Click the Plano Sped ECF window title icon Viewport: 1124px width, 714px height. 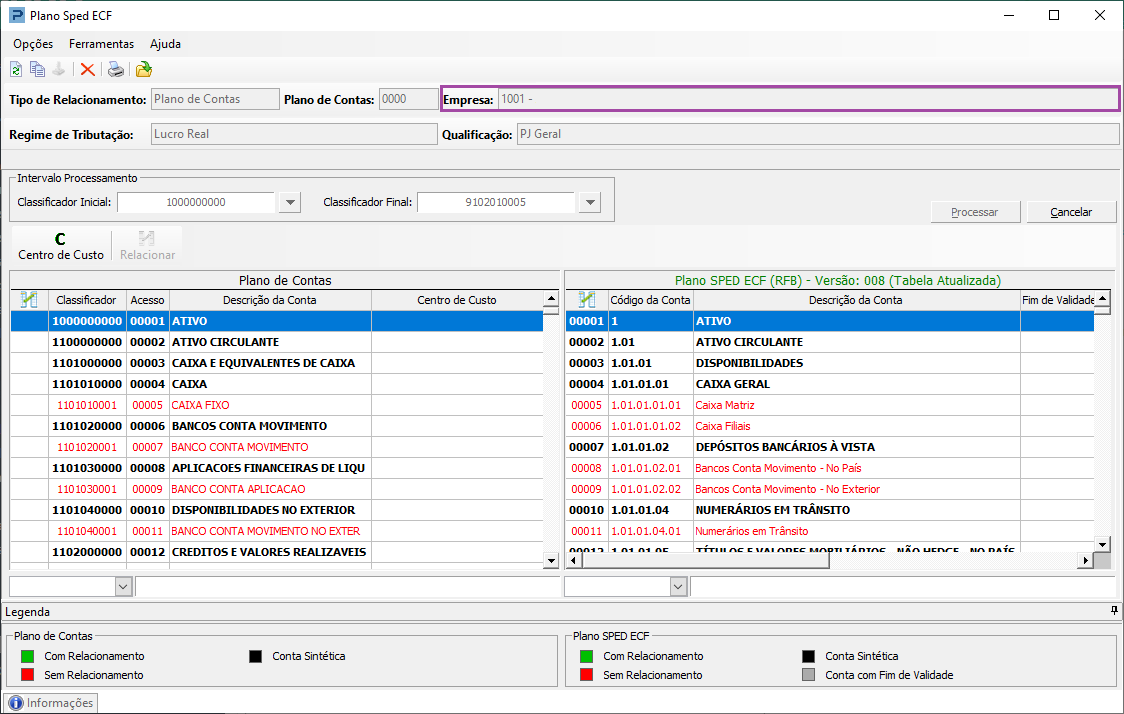(x=16, y=15)
